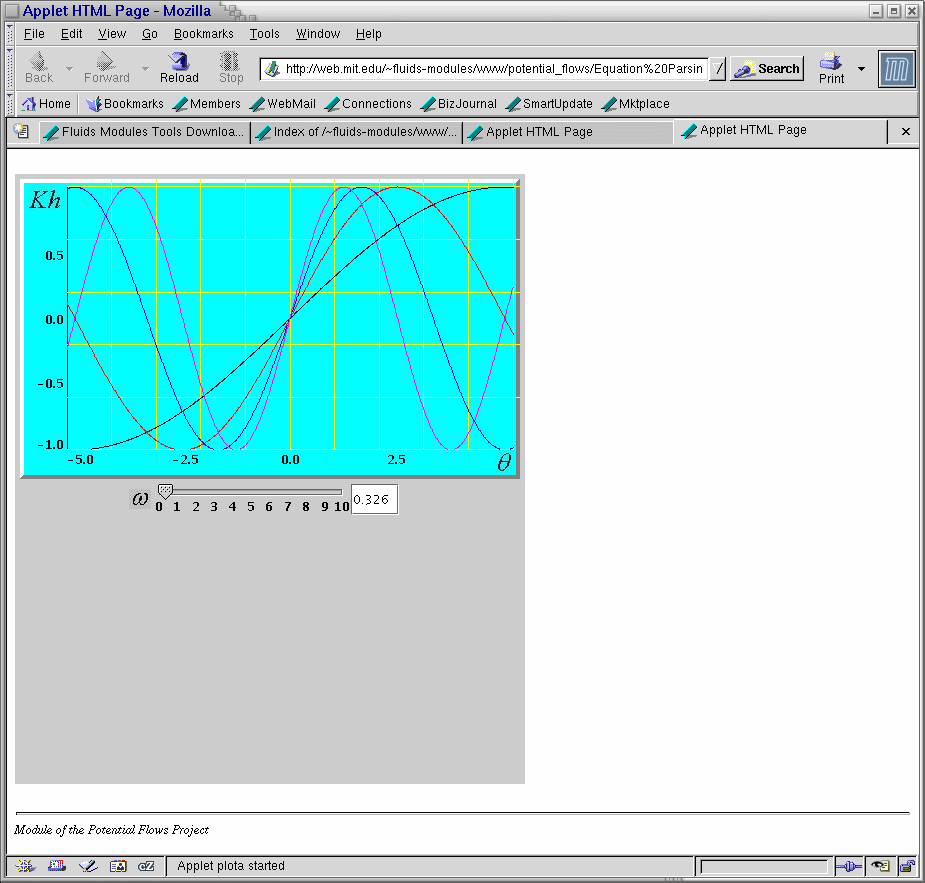Open Address Book icon in status bar
The height and width of the screenshot is (883, 925).
click(118, 866)
